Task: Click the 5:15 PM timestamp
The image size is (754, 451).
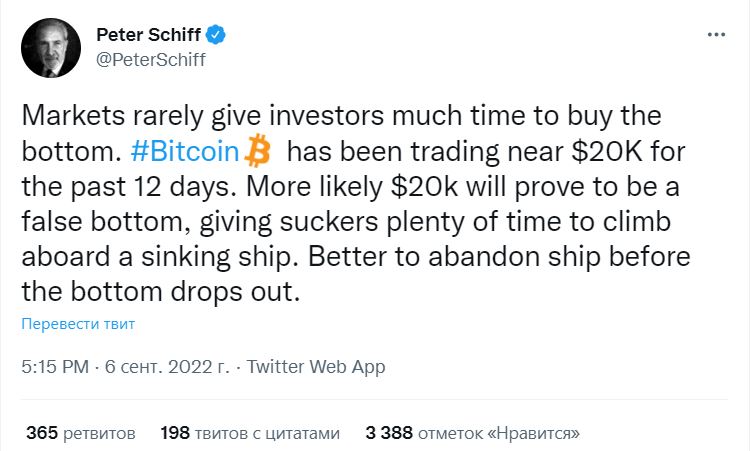Action: (x=55, y=367)
